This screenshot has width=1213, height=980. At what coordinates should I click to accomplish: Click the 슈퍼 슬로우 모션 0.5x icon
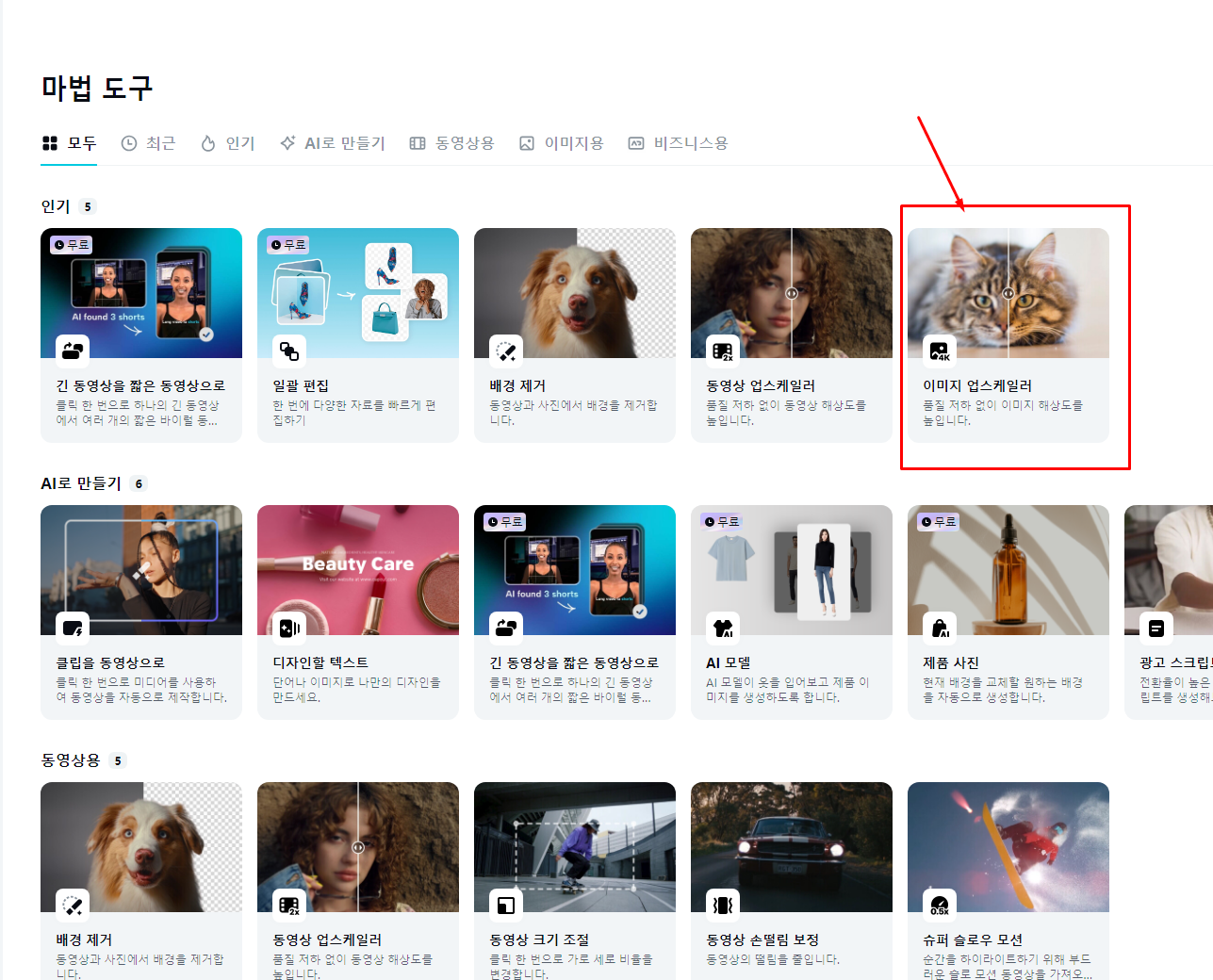pos(940,906)
